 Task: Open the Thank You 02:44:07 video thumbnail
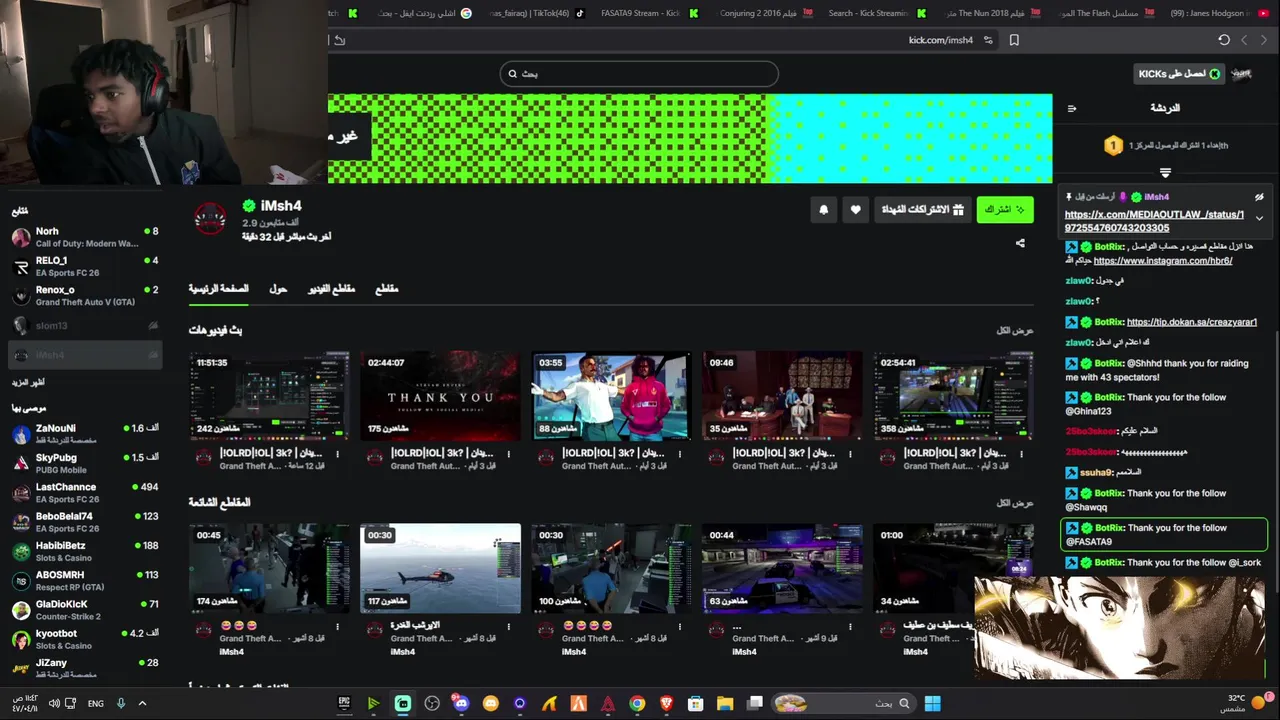440,396
